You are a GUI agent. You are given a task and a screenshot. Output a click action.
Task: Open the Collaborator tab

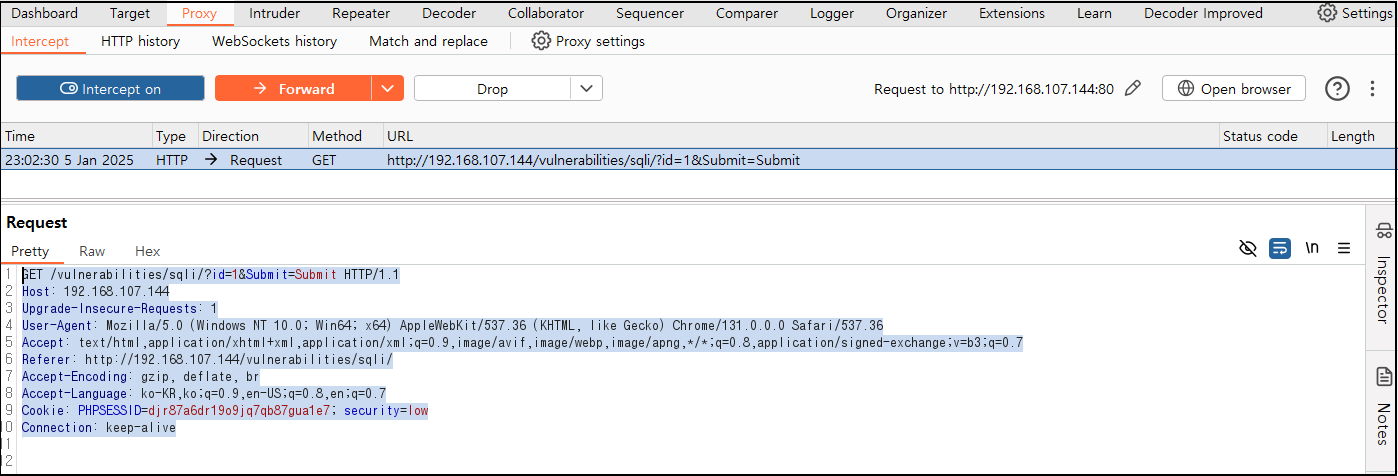point(546,13)
